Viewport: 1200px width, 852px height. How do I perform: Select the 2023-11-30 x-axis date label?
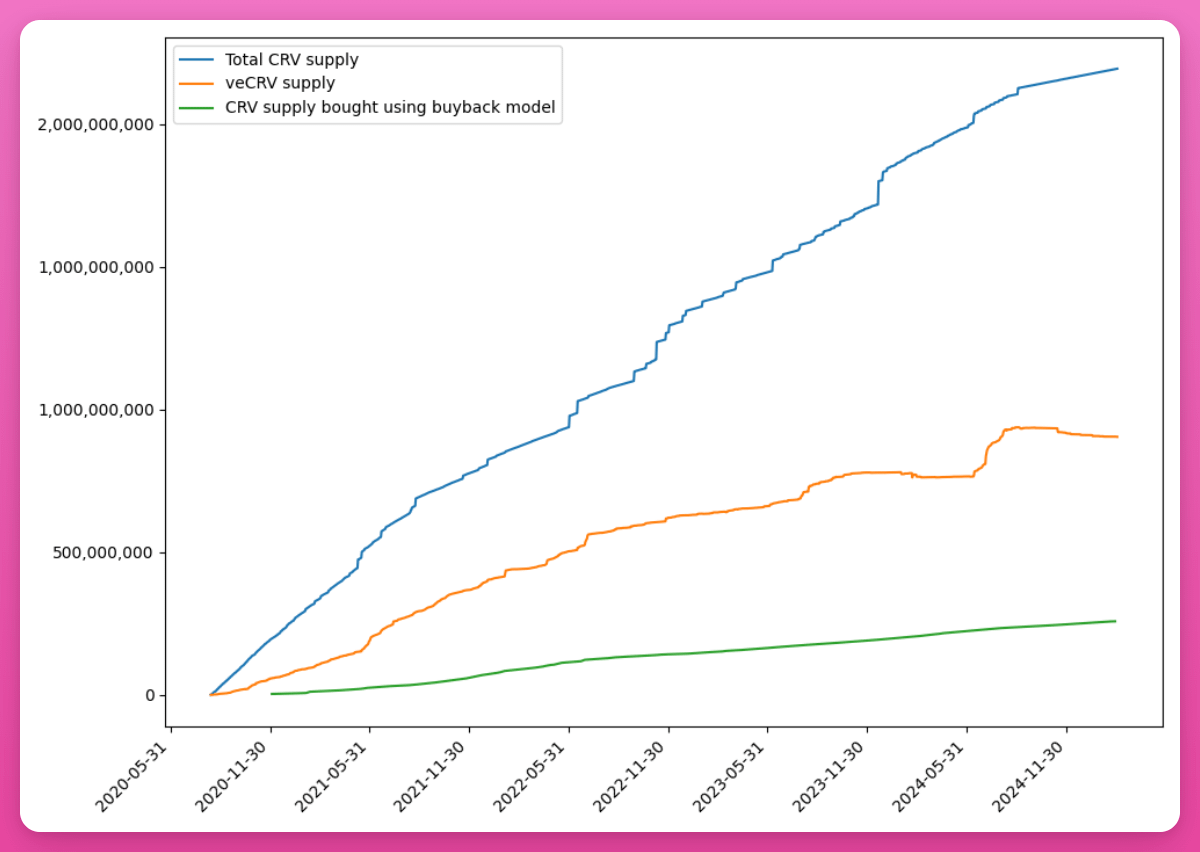pyautogui.click(x=832, y=775)
